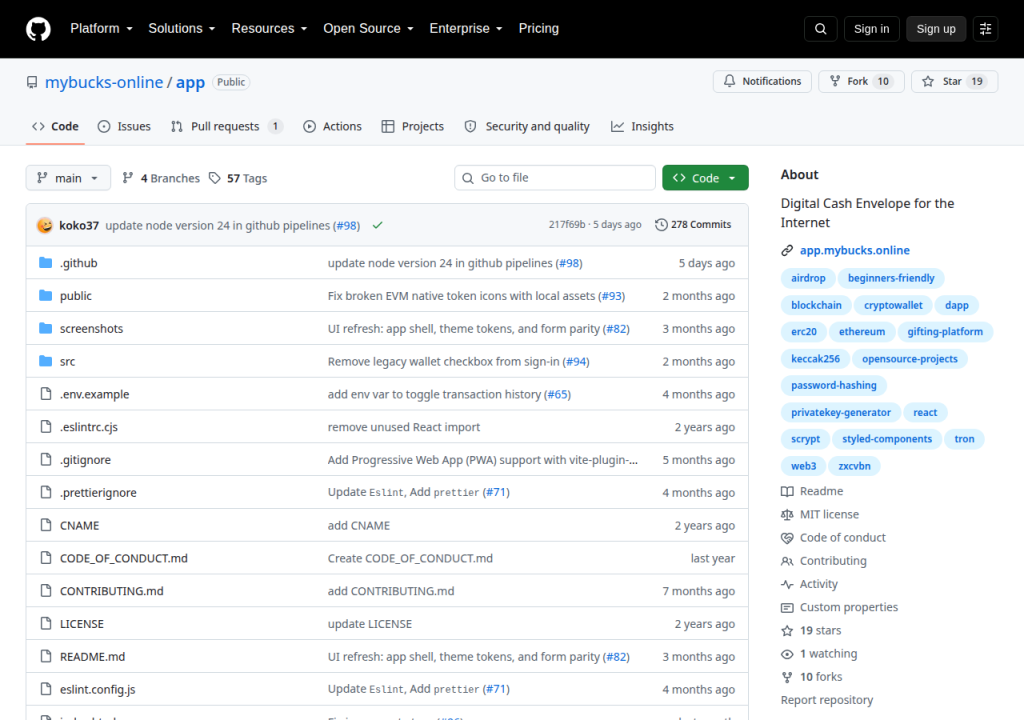
Task: Go to the Pricing page
Action: point(539,29)
